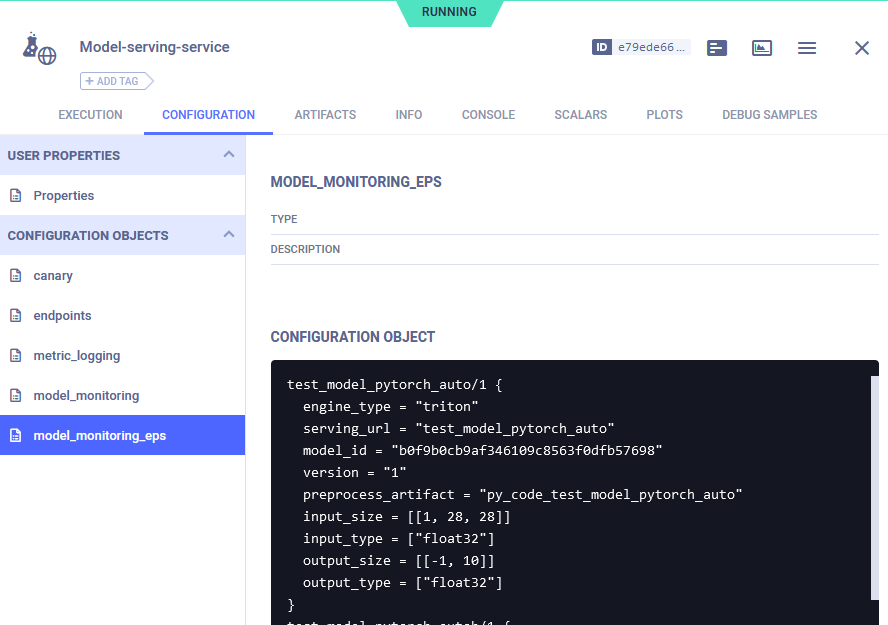Open the CONSOLE tab
The width and height of the screenshot is (888, 625).
click(488, 115)
